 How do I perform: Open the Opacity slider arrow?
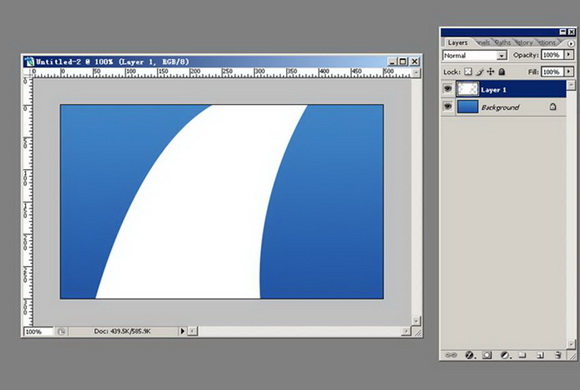point(569,55)
